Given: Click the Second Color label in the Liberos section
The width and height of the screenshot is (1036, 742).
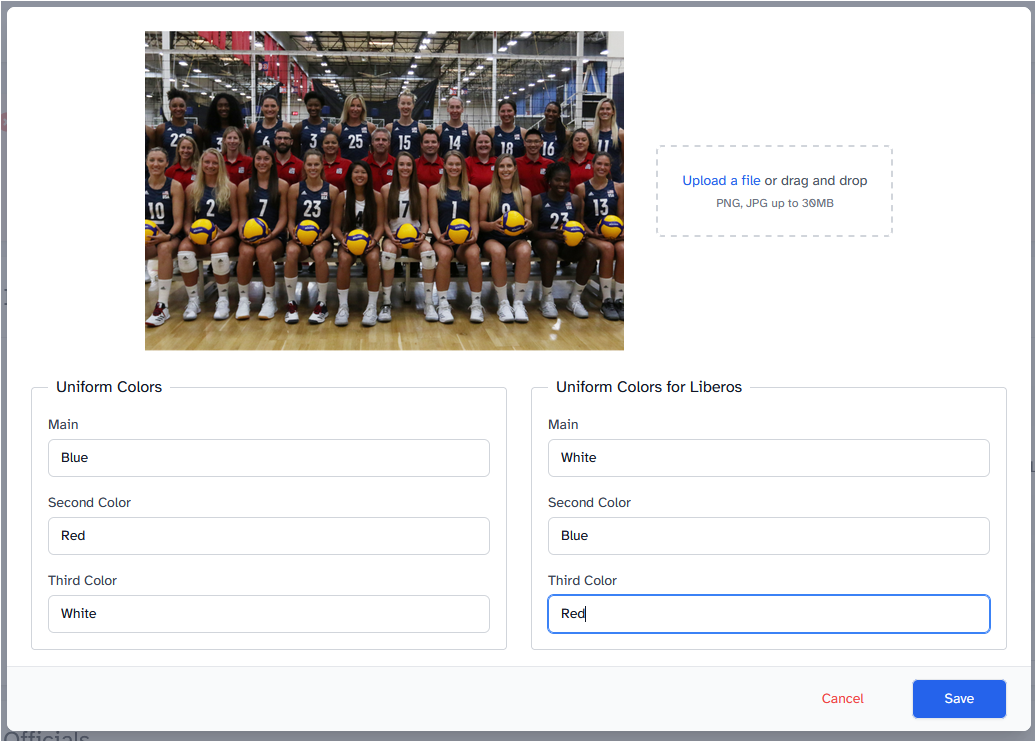Looking at the screenshot, I should (x=589, y=503).
